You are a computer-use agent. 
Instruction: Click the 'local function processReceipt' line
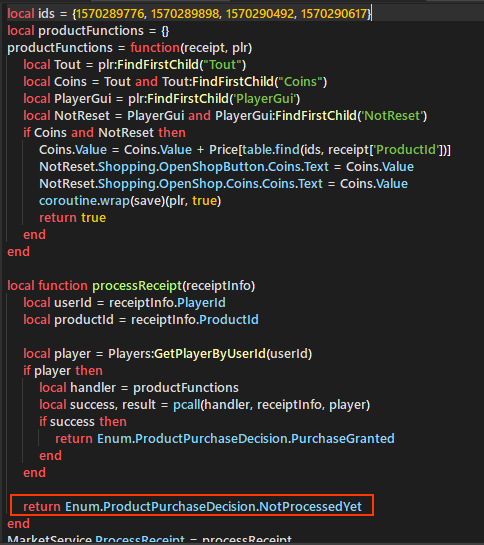pos(131,286)
